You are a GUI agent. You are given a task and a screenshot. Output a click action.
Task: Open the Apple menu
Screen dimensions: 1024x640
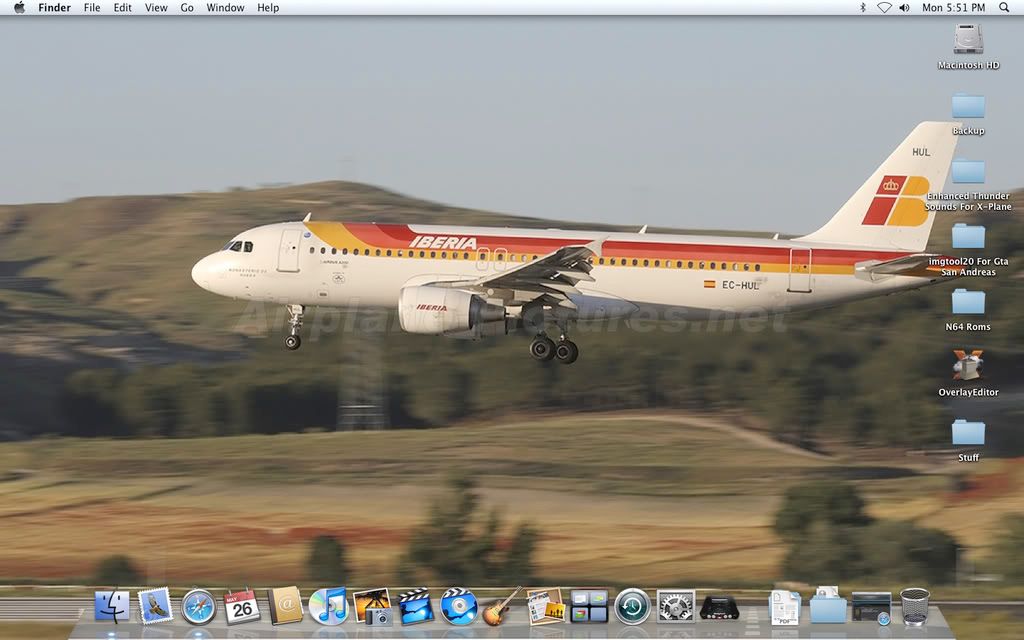(x=20, y=7)
